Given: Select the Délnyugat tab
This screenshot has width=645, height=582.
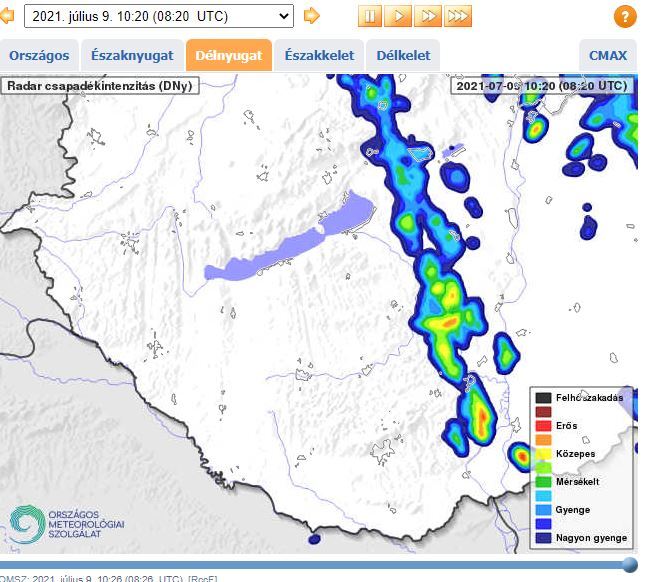Looking at the screenshot, I should (x=230, y=56).
